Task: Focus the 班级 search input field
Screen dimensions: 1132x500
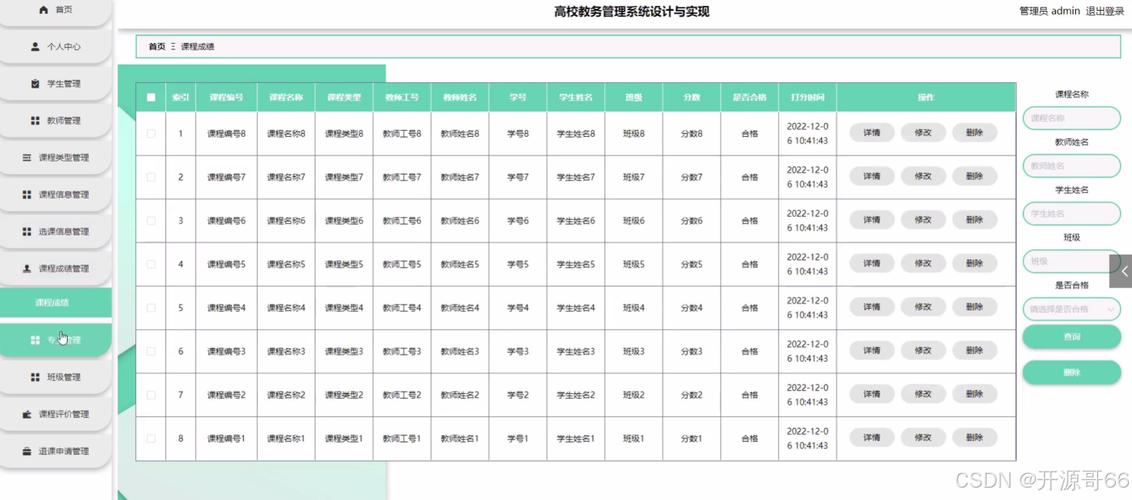Action: pos(1071,261)
